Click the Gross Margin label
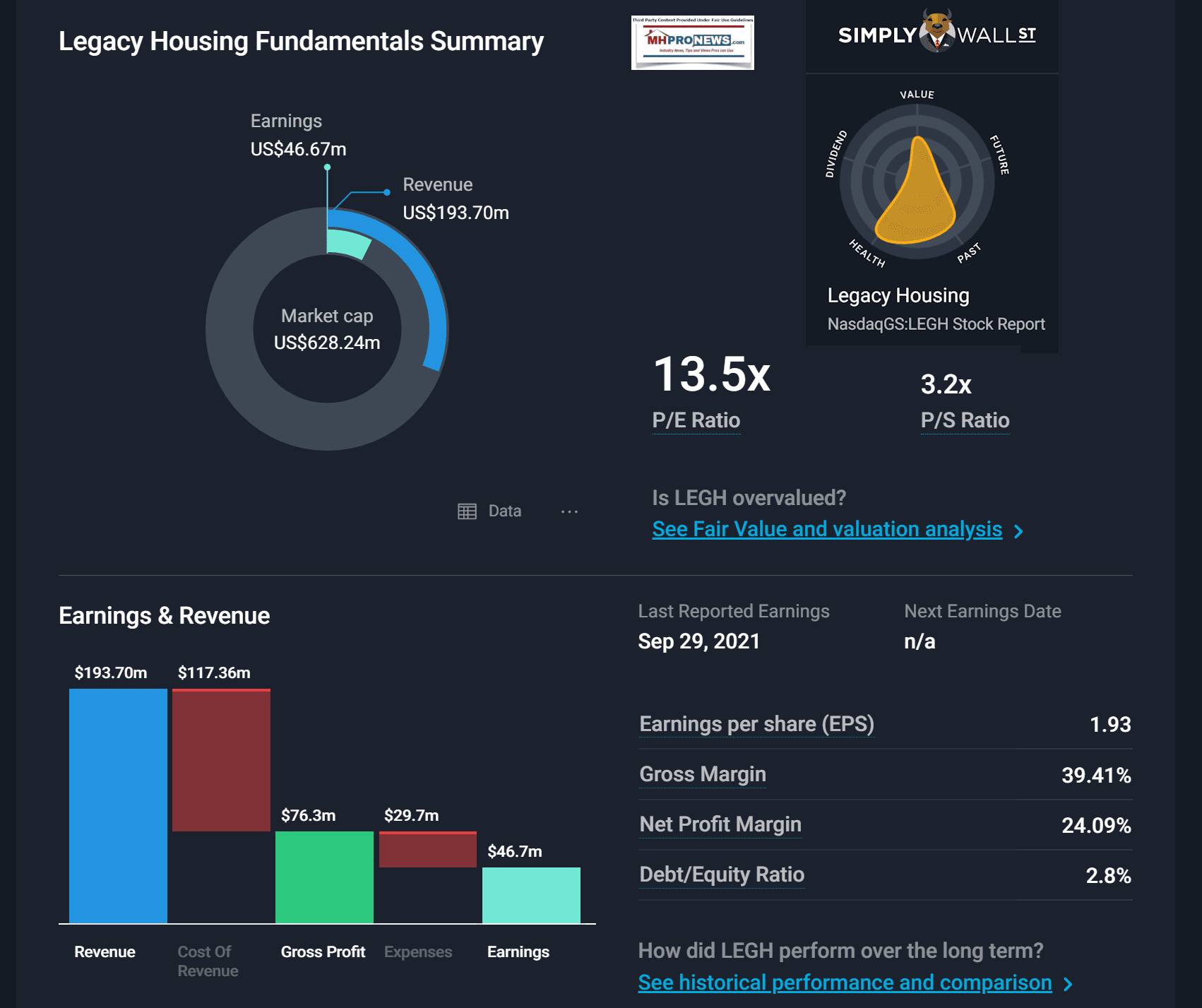Image resolution: width=1202 pixels, height=1008 pixels. (703, 774)
